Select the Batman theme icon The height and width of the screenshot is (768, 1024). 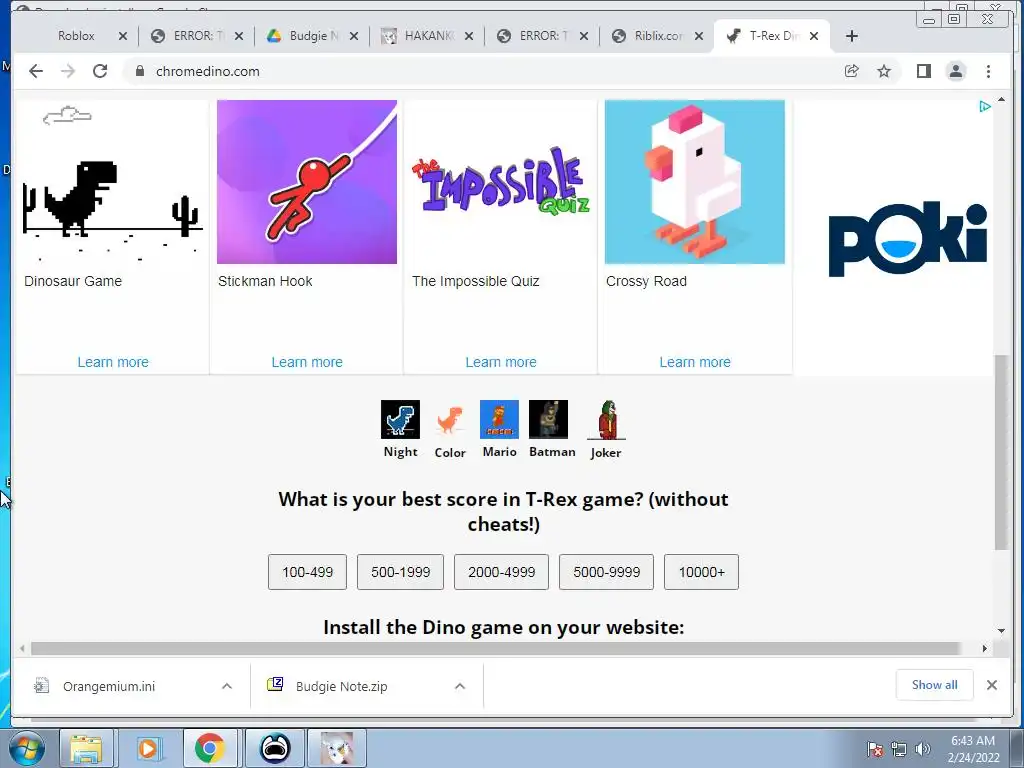(549, 419)
